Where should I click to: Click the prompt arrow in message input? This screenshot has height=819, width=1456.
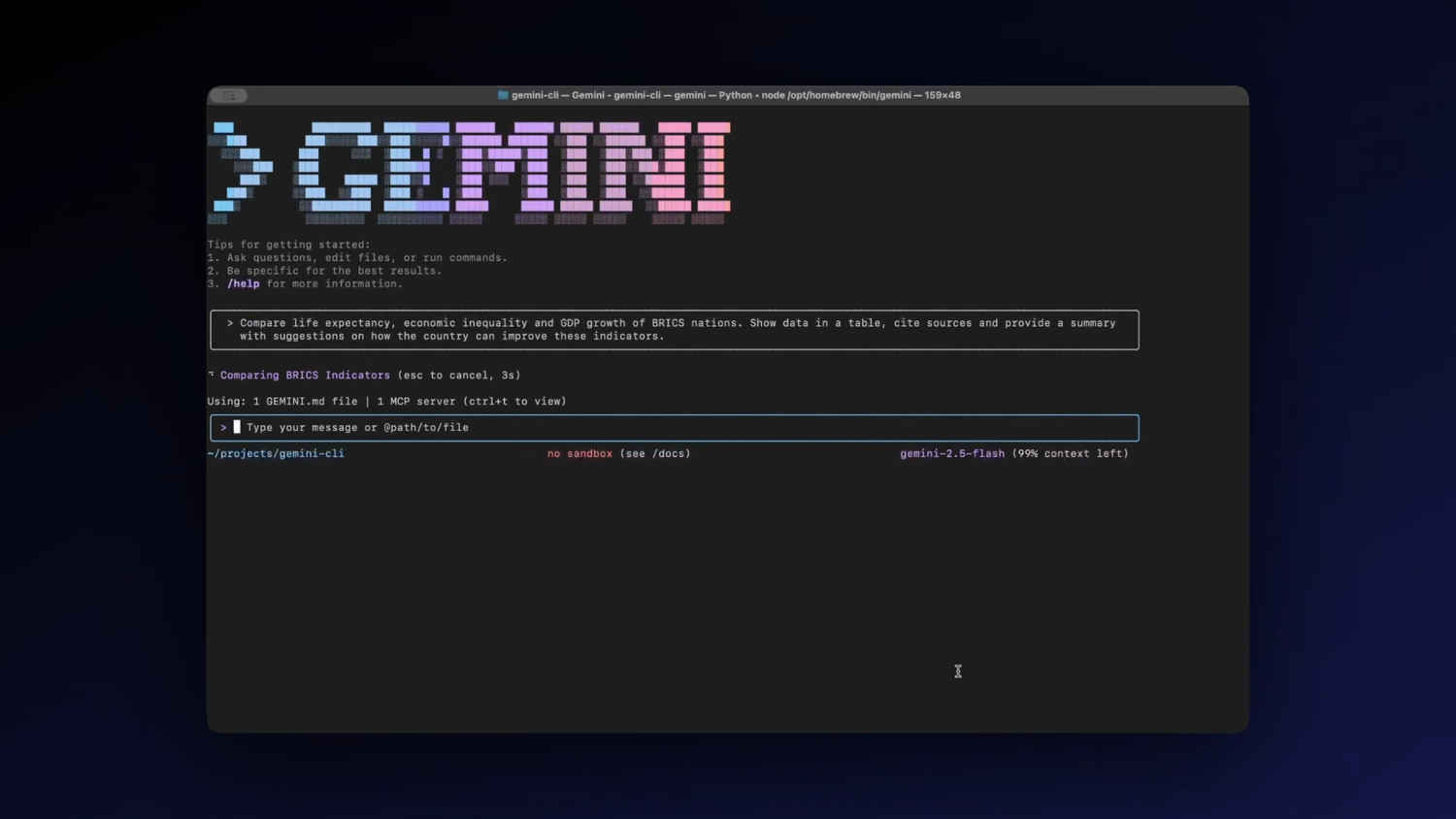click(x=223, y=427)
